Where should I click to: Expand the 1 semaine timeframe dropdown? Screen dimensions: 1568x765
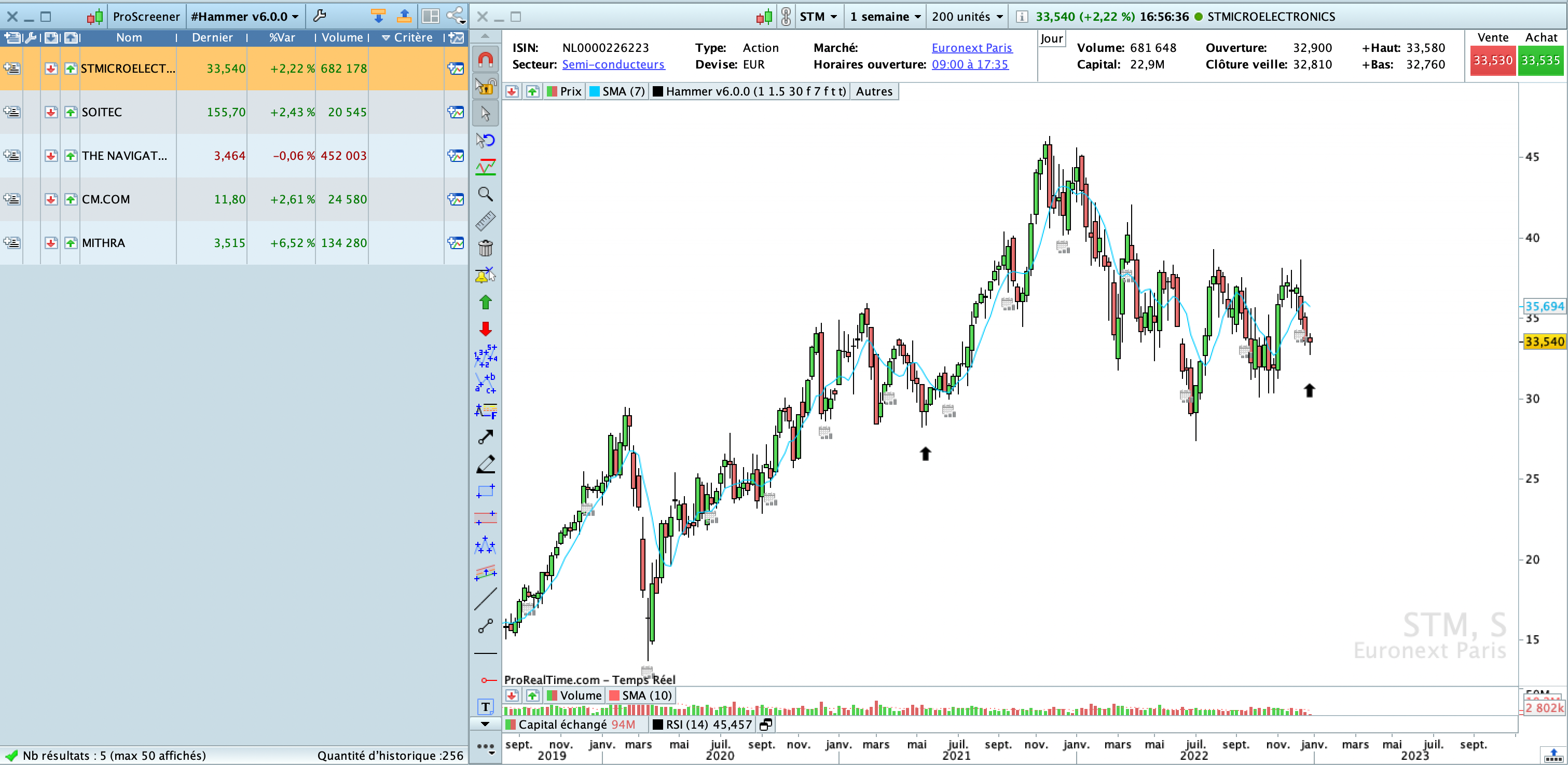click(885, 17)
